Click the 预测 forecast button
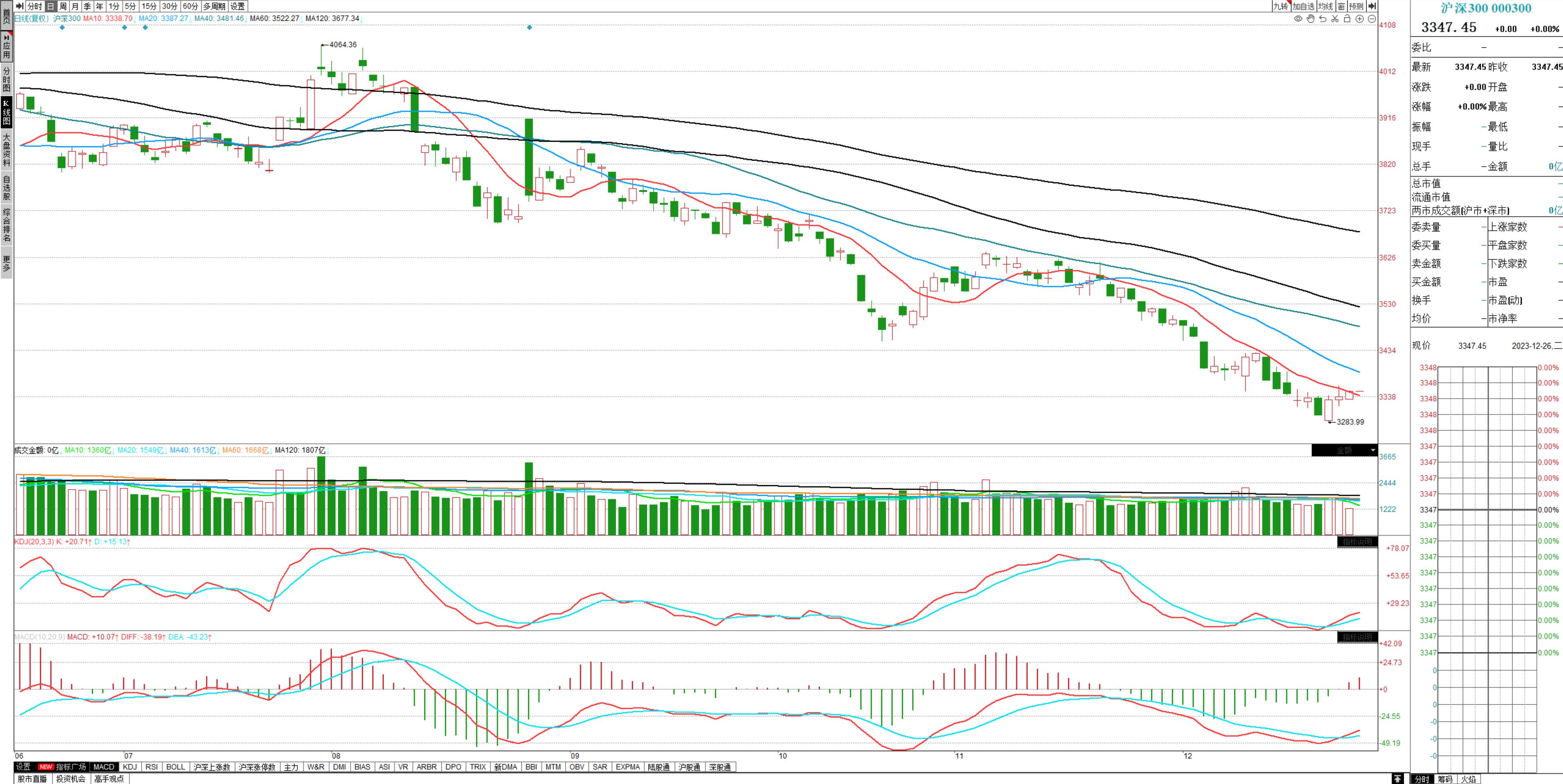The width and height of the screenshot is (1563, 784). [x=1356, y=6]
